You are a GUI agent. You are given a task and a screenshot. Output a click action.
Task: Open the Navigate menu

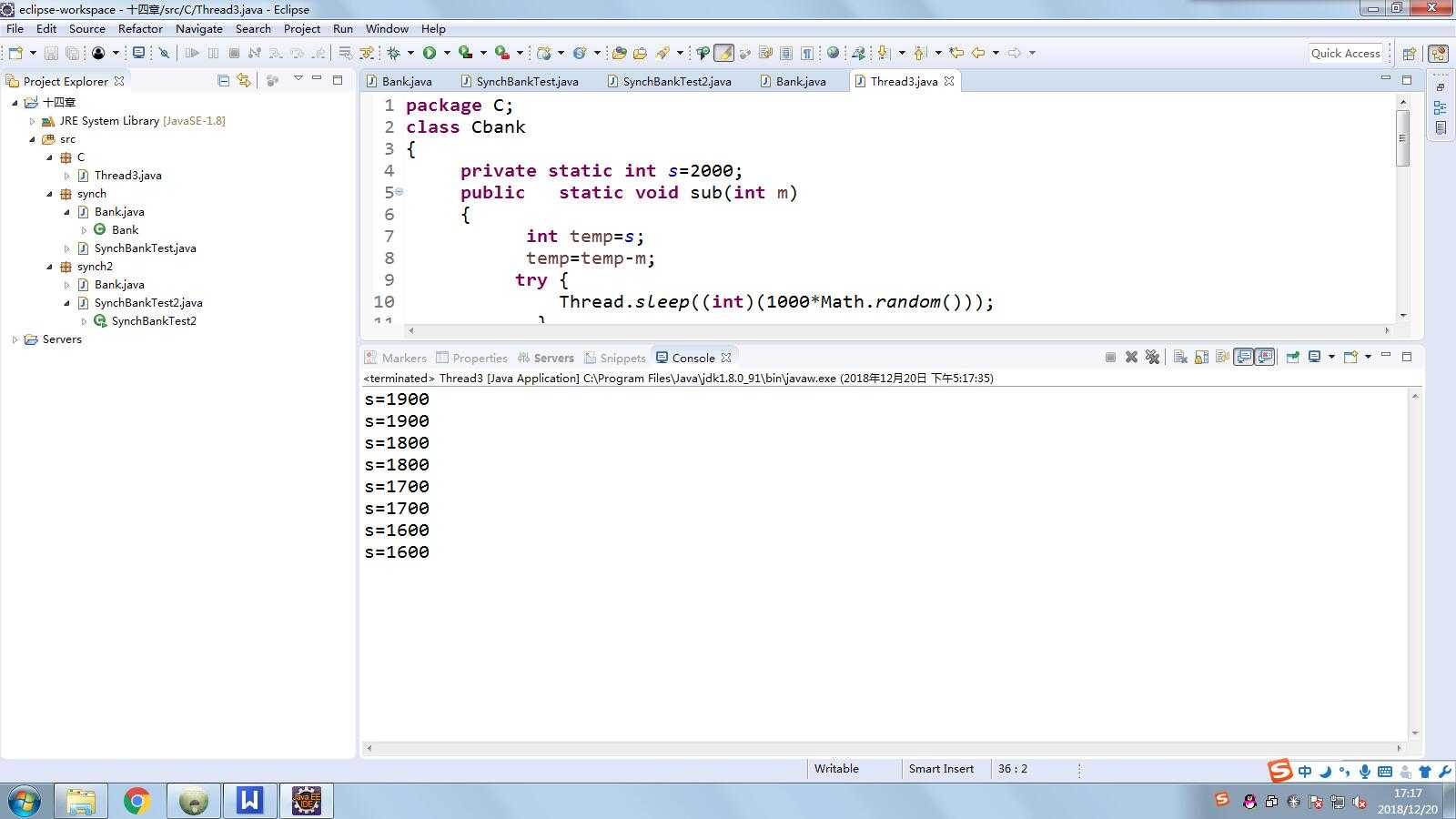click(198, 28)
